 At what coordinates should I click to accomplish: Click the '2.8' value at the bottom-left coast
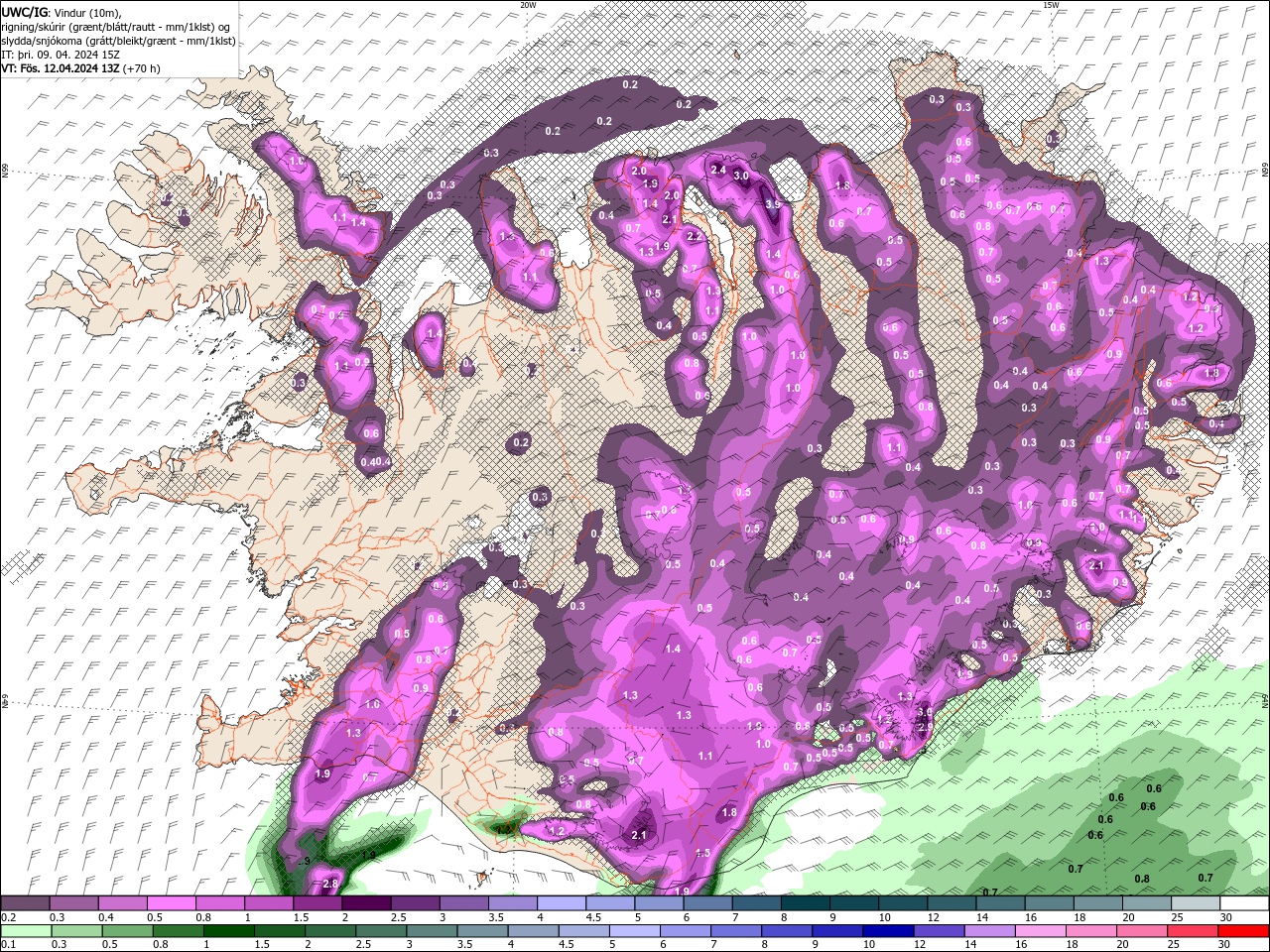tap(331, 884)
